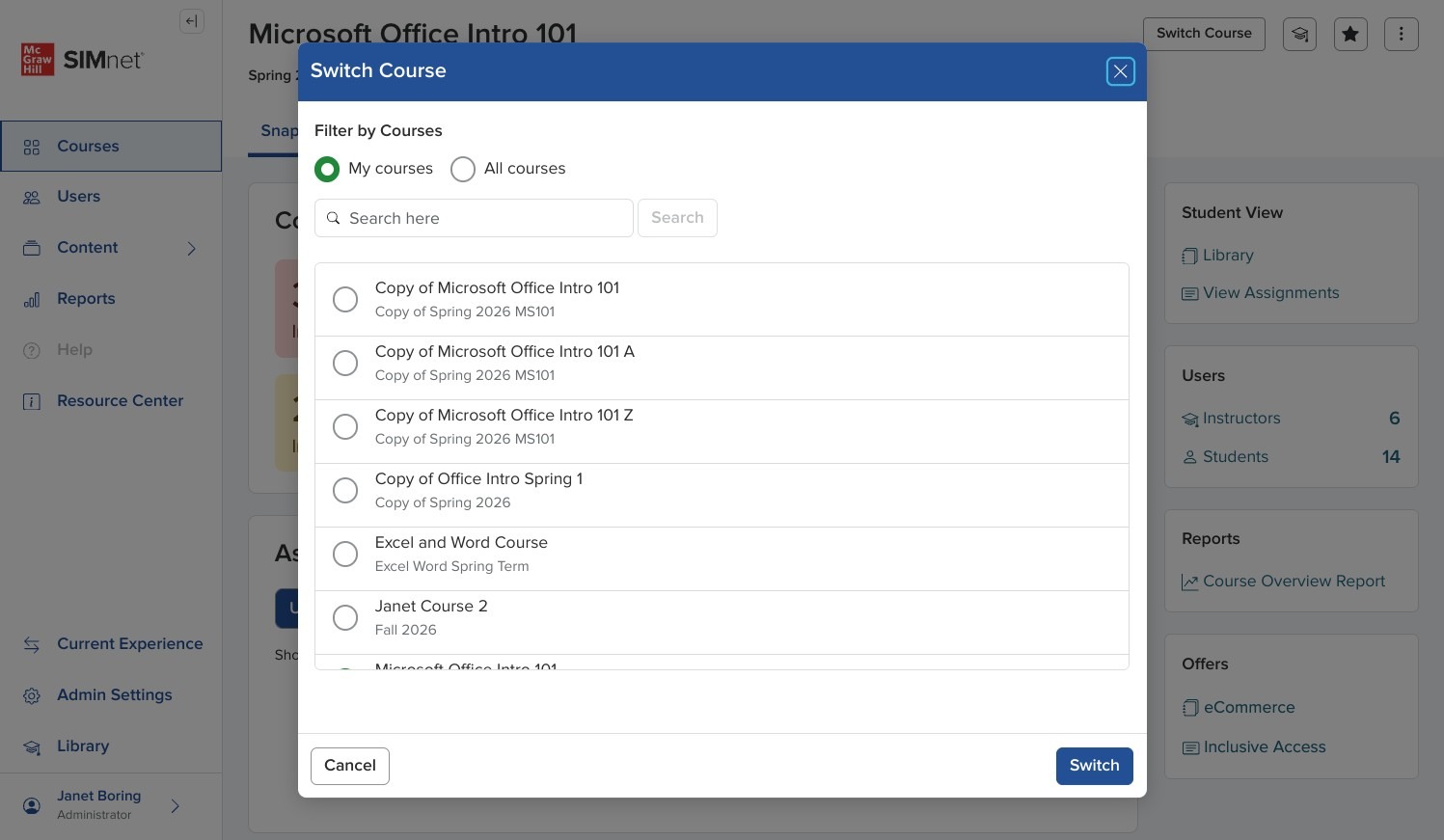Open the Course Overview Report link
The width and height of the screenshot is (1444, 840).
(x=1283, y=582)
